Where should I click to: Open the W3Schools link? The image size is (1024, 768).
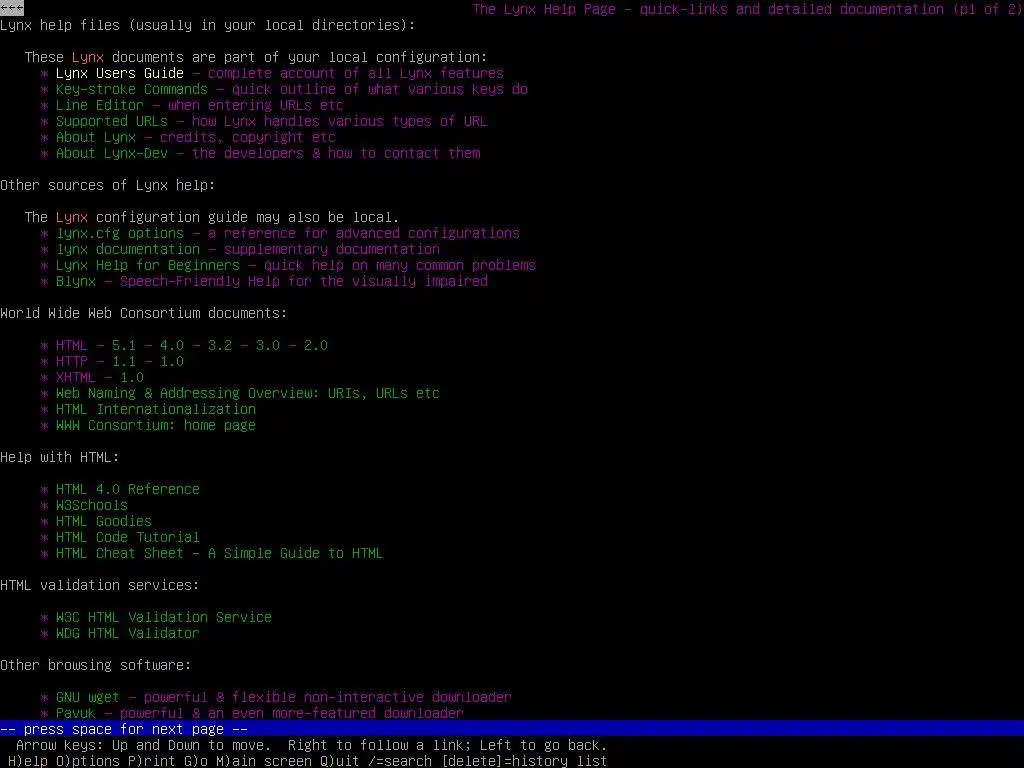coord(91,505)
